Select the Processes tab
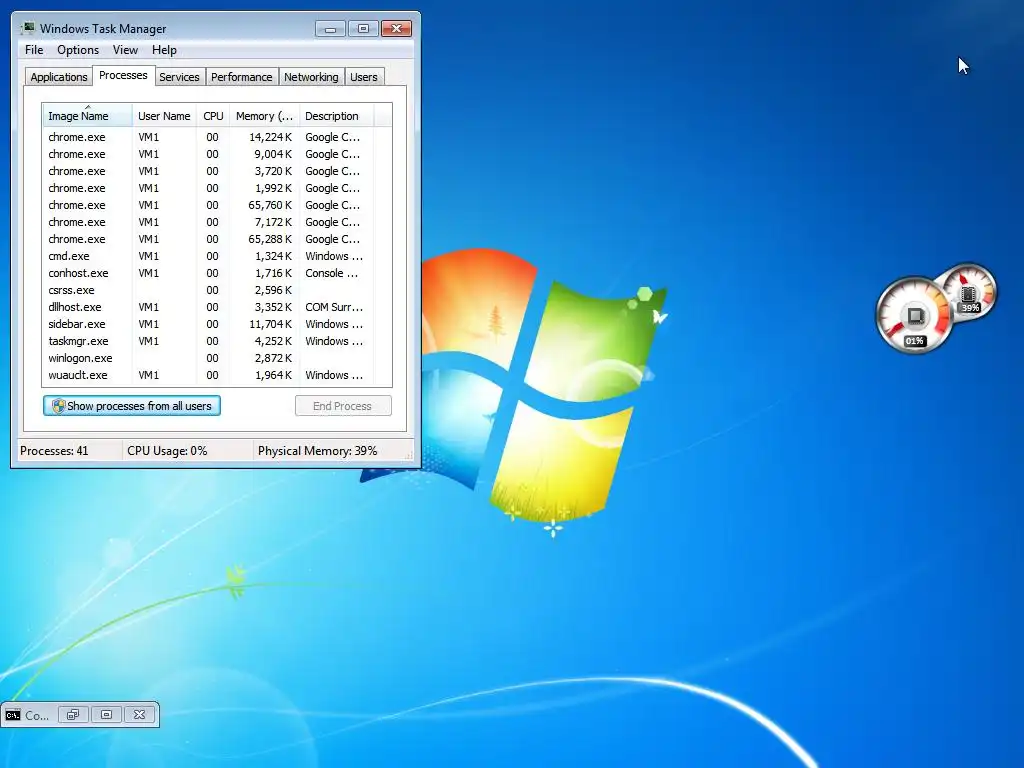The height and width of the screenshot is (768, 1024). click(123, 76)
